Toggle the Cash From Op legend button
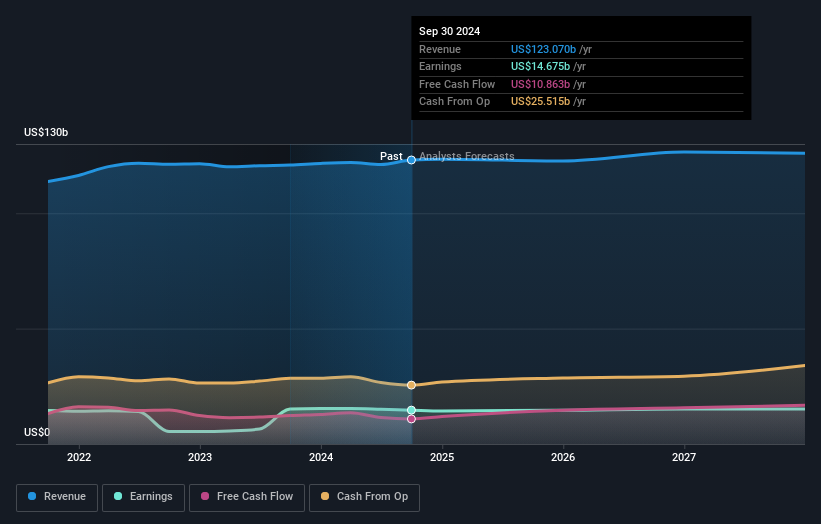This screenshot has width=821, height=524. pos(364,497)
